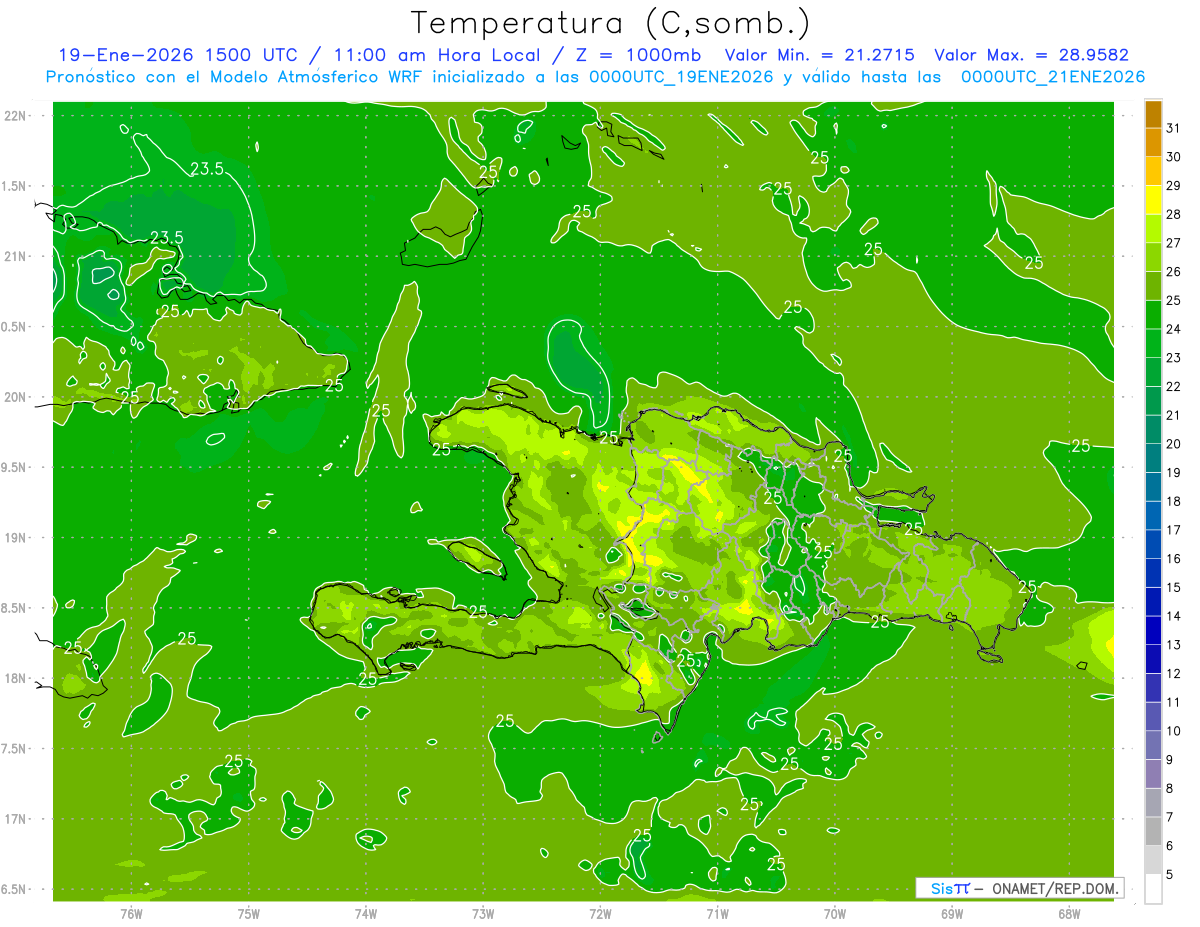Pick the light green legend swatch between 26 and 27

(x=1153, y=257)
